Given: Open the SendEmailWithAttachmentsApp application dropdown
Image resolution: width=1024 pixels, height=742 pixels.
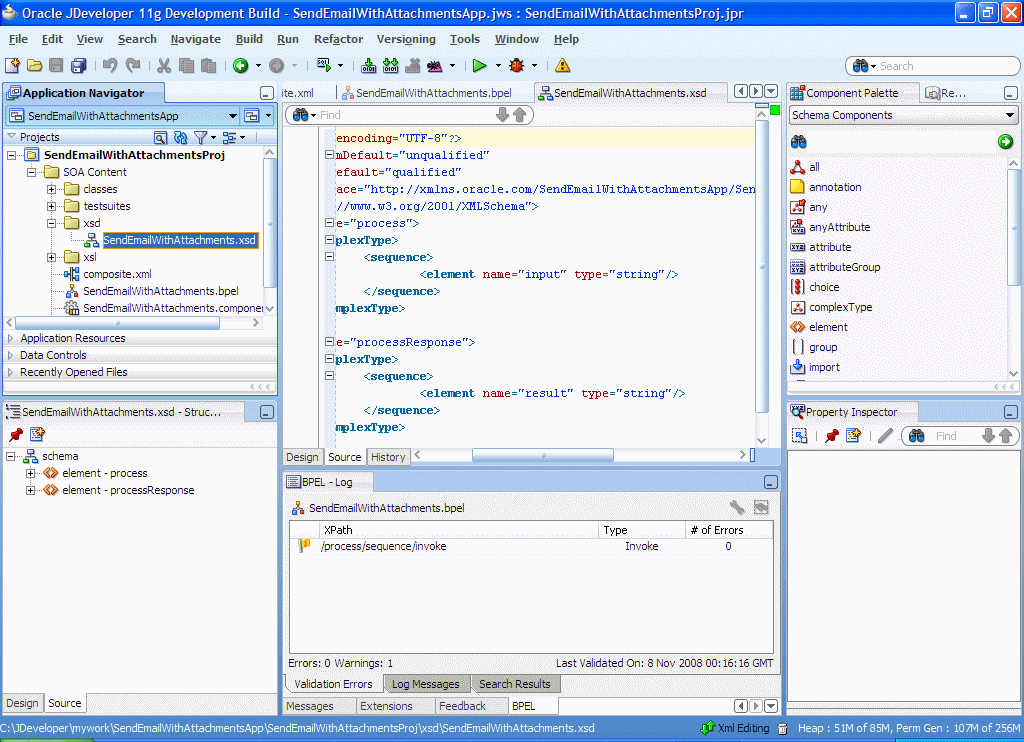Looking at the screenshot, I should coord(233,116).
